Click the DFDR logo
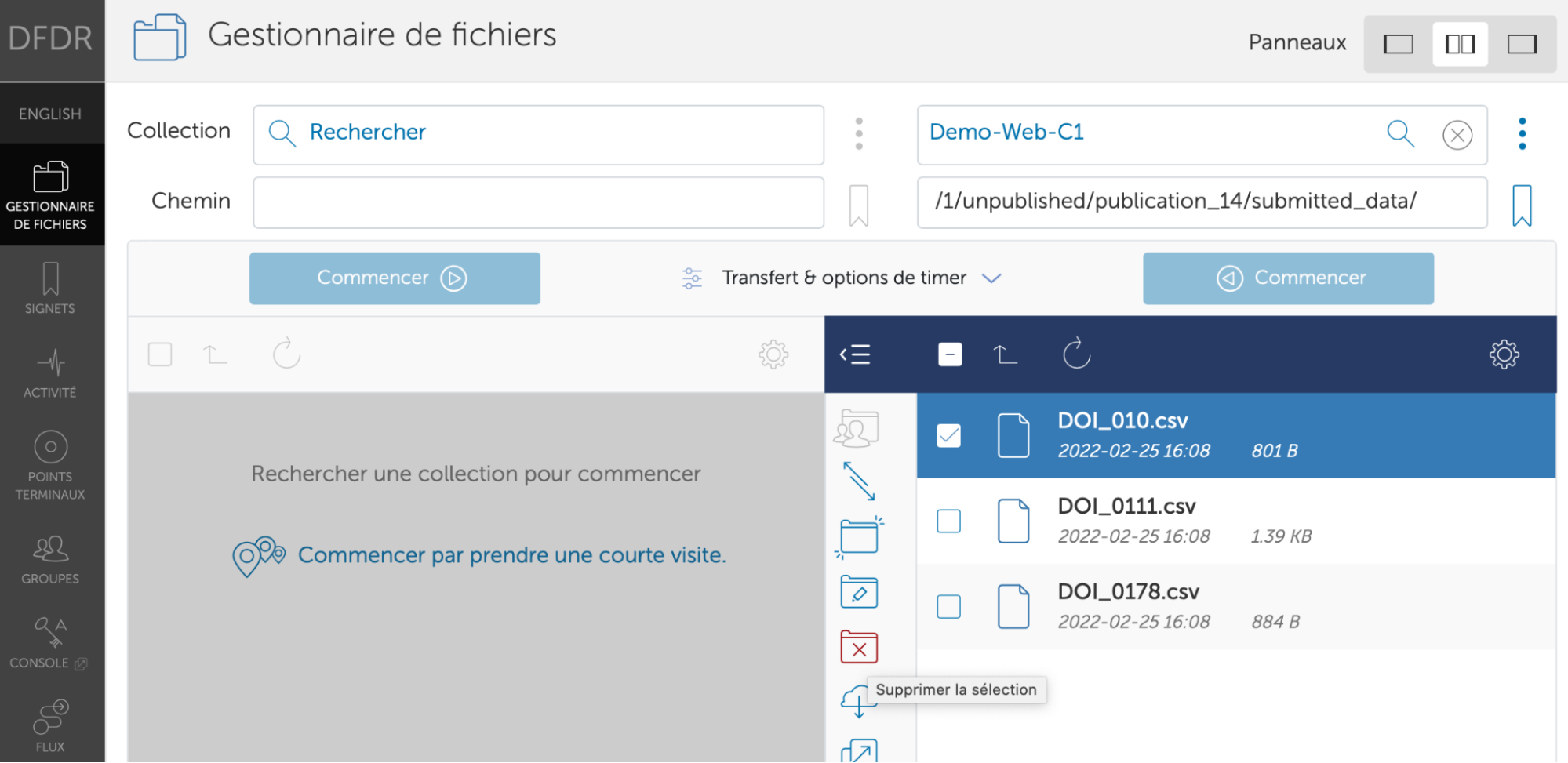 point(50,39)
